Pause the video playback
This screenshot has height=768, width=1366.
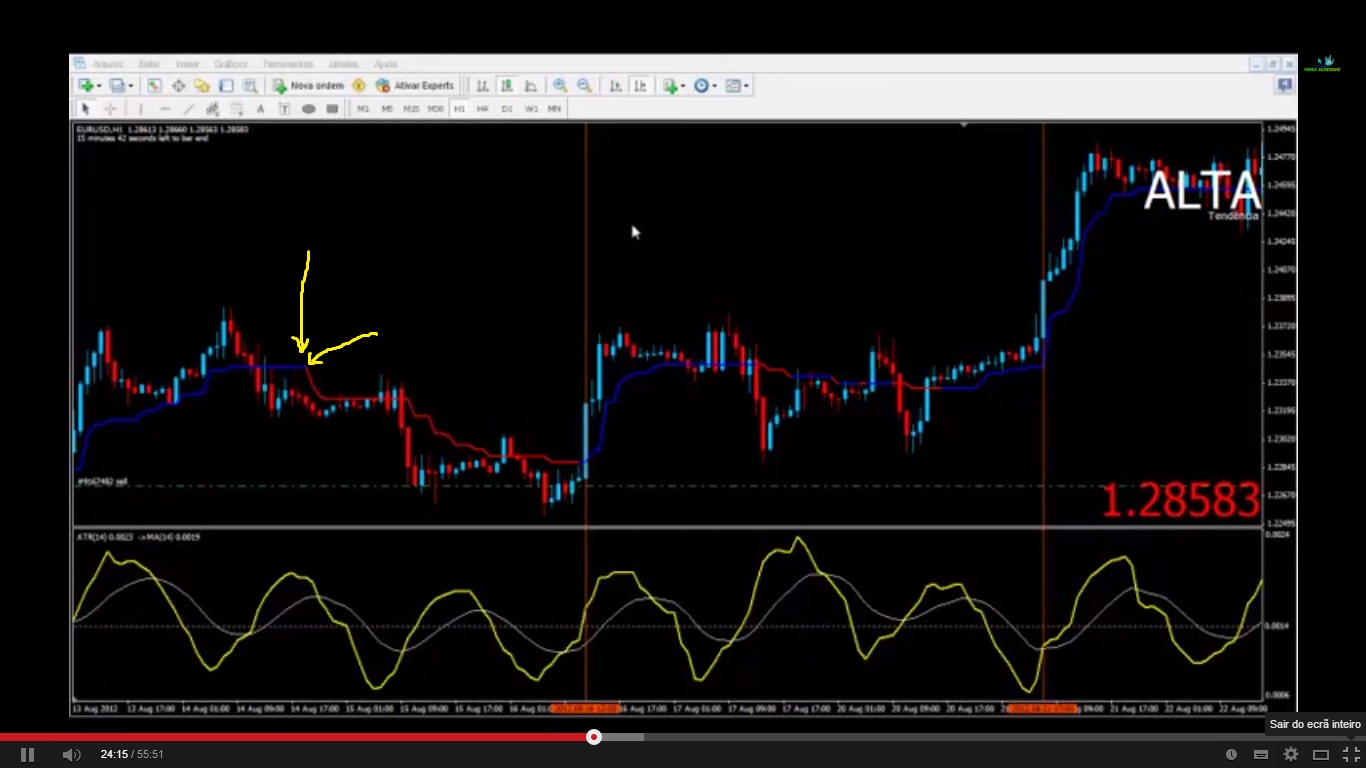(x=28, y=754)
